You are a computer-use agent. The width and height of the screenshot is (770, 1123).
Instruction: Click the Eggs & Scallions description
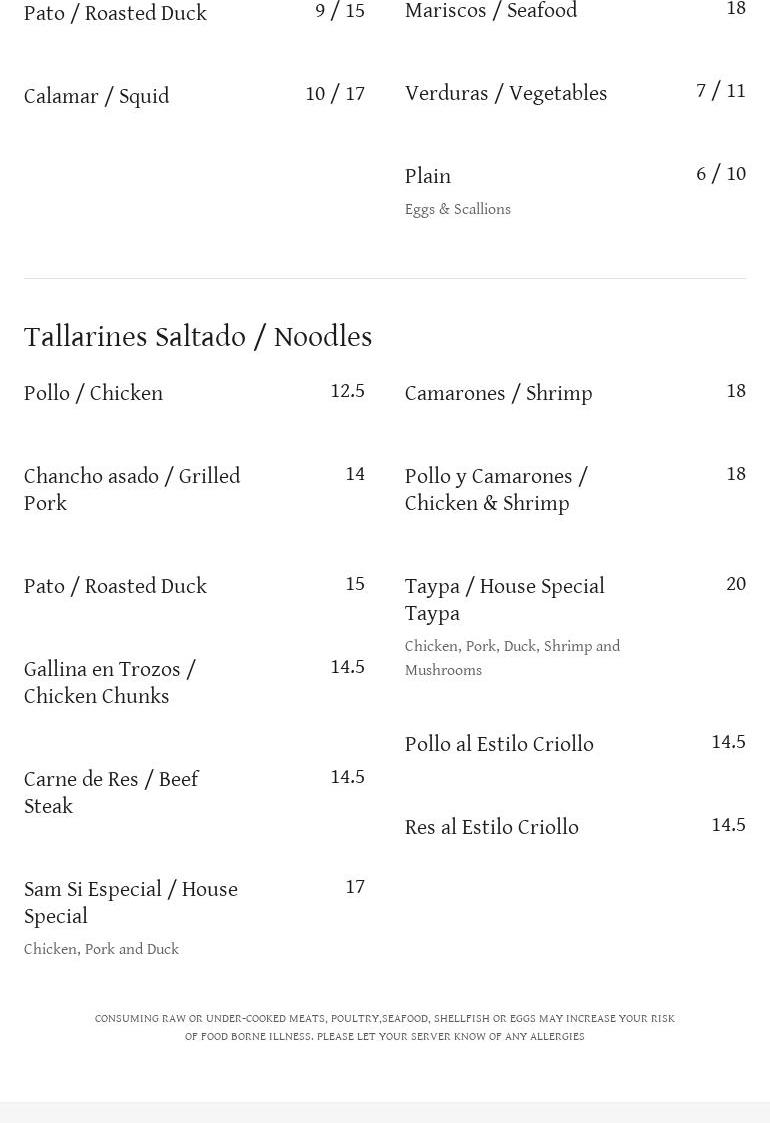[x=458, y=209]
